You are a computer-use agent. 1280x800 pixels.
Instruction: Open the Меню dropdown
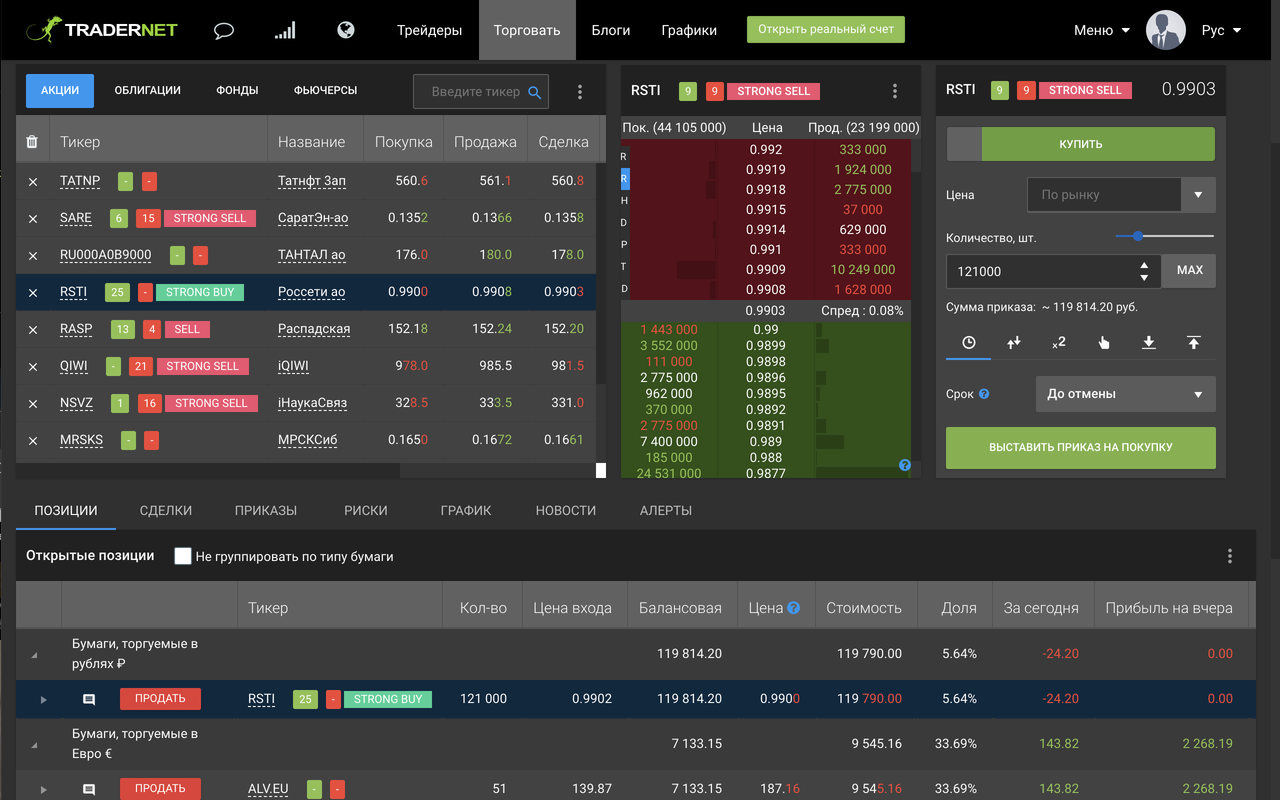click(1102, 30)
